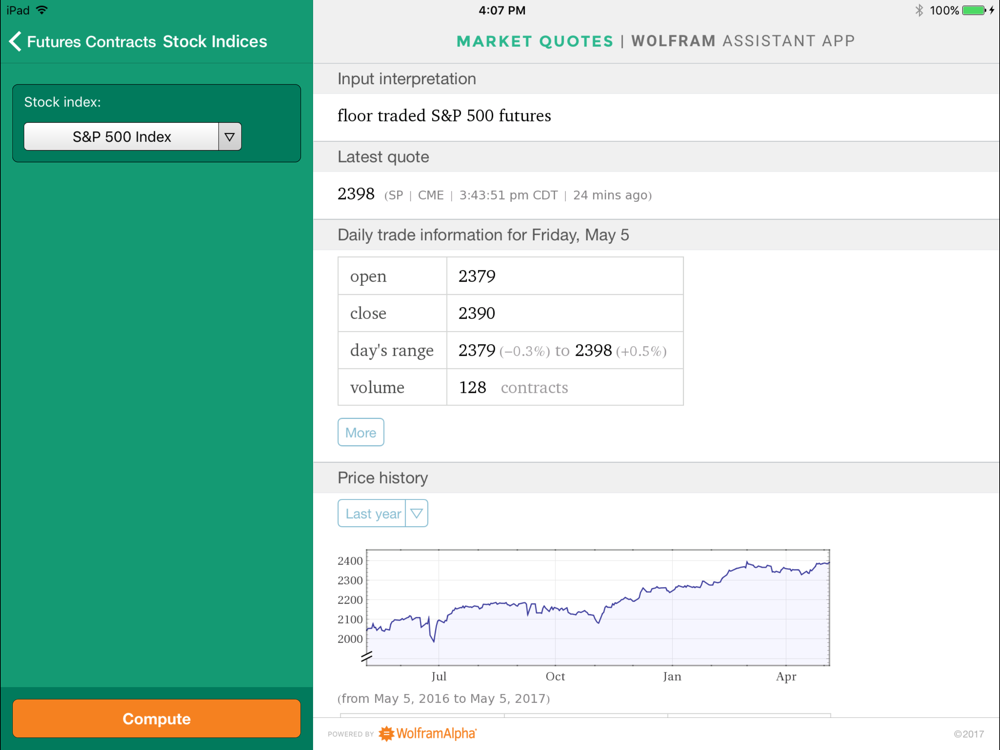Tap the close value 2390
This screenshot has height=750, width=1000.
point(477,313)
